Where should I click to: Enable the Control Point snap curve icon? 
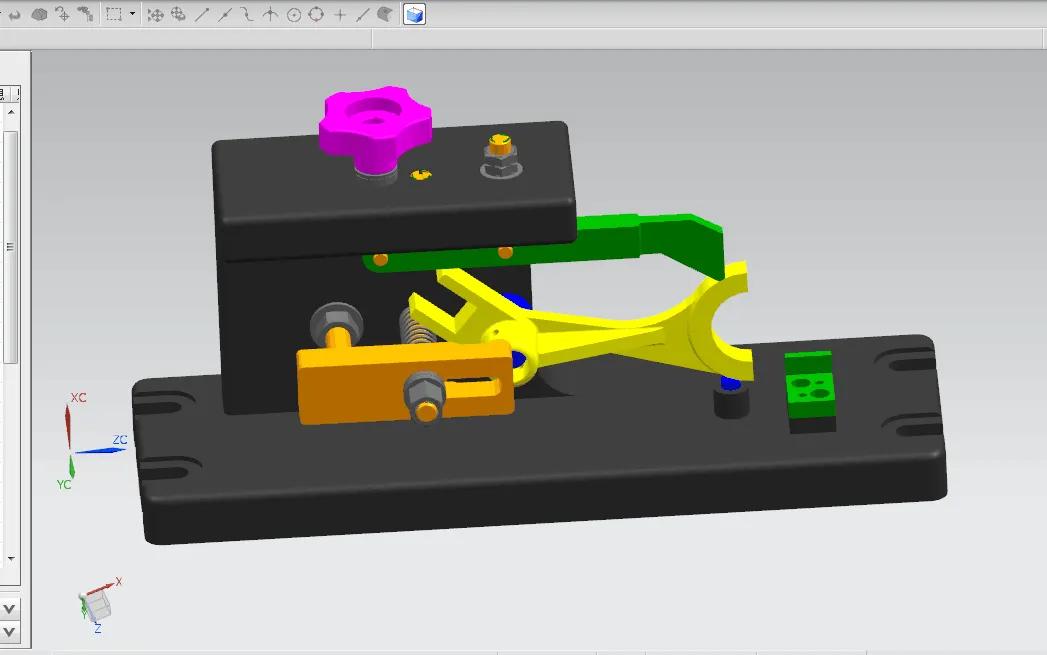tap(247, 14)
